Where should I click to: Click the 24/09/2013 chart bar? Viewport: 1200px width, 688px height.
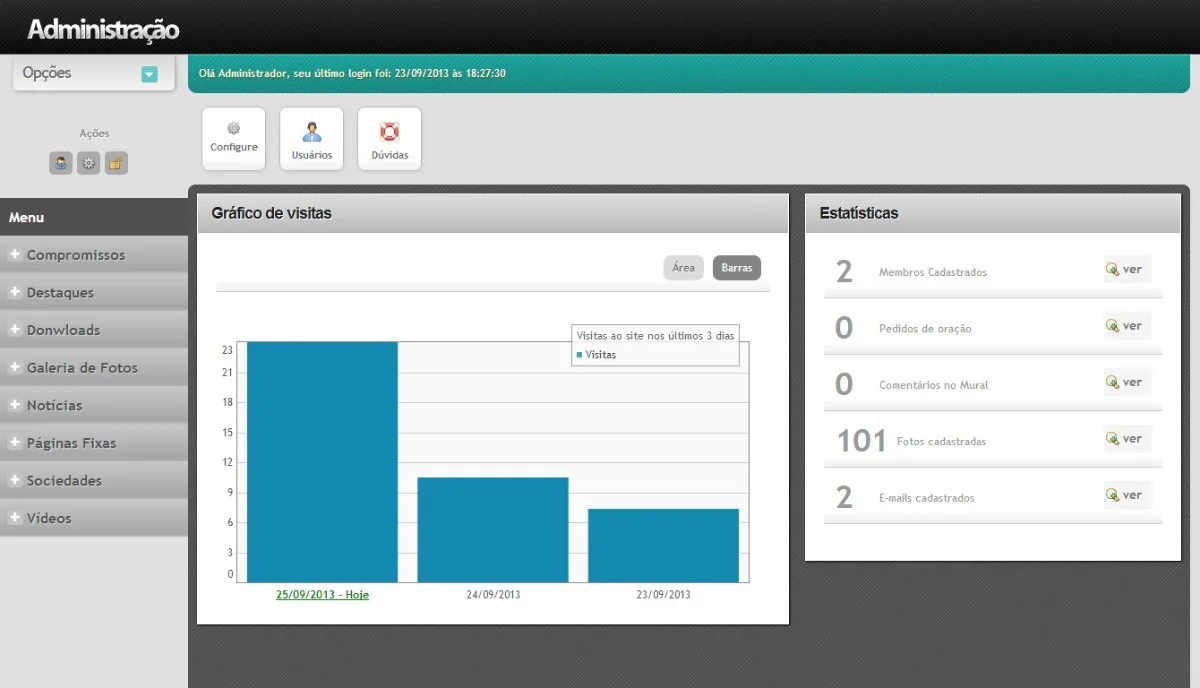[493, 530]
